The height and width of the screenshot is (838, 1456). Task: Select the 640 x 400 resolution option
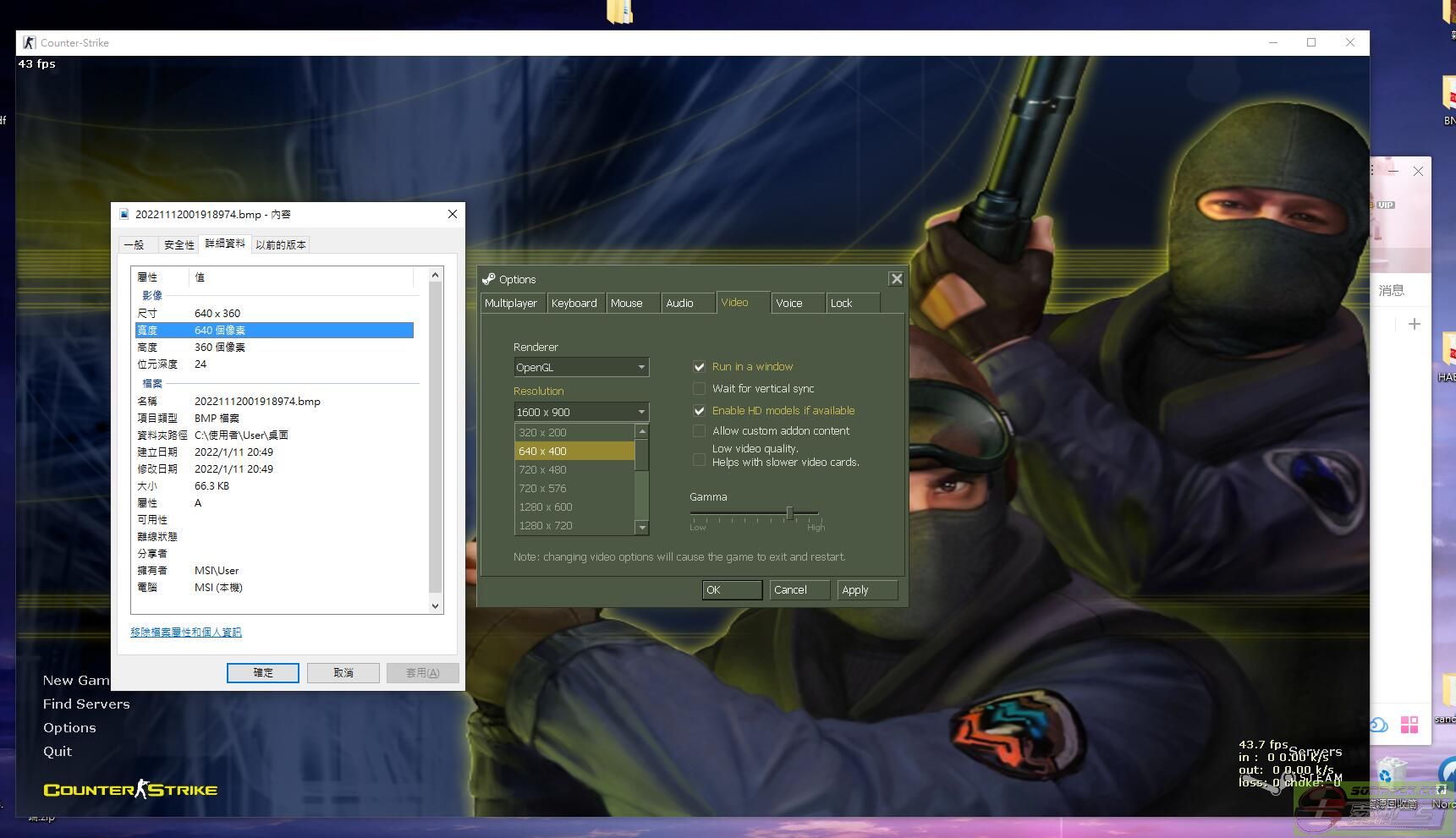pos(574,451)
